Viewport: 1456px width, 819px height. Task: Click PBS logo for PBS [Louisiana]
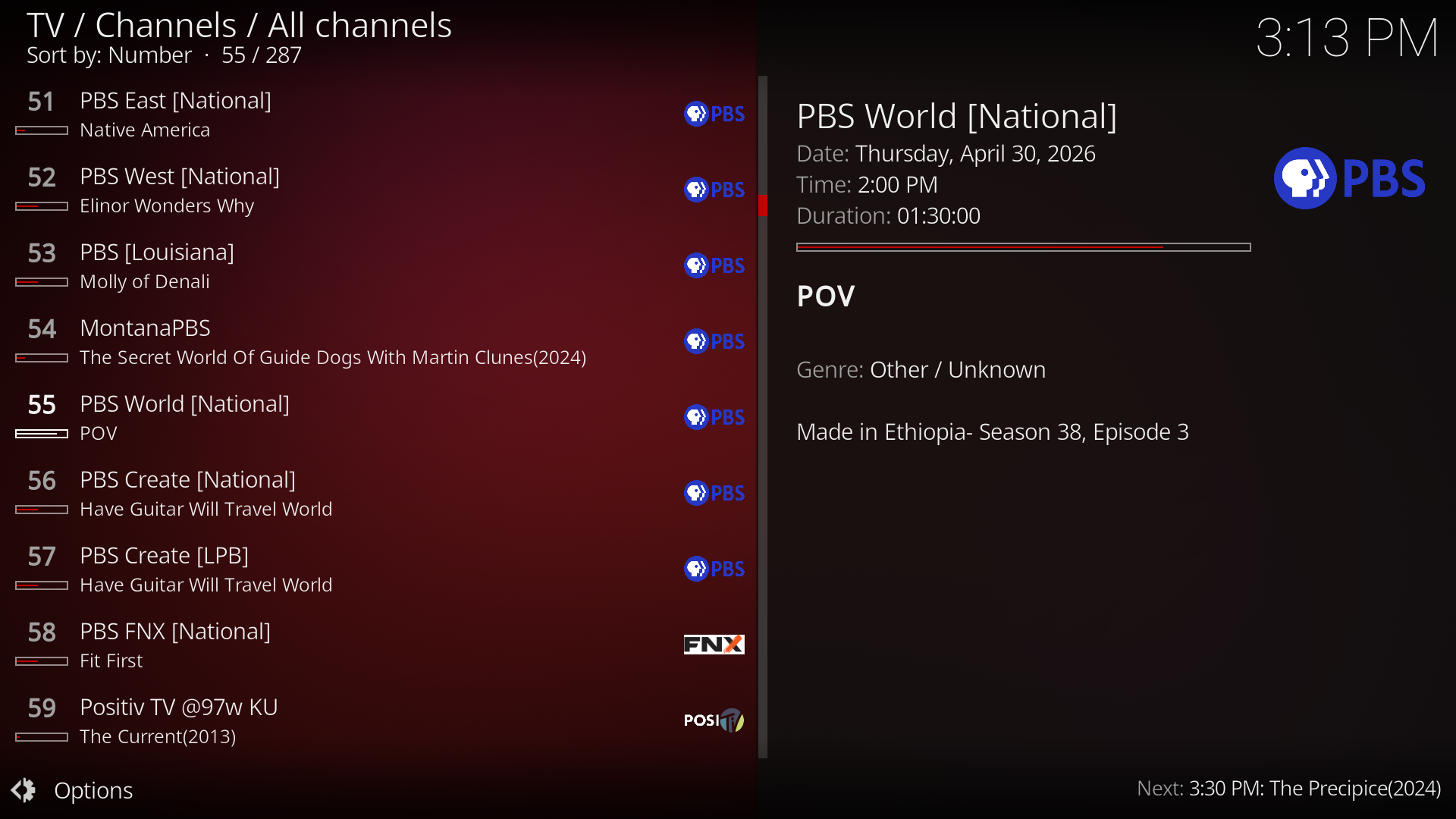point(714,265)
